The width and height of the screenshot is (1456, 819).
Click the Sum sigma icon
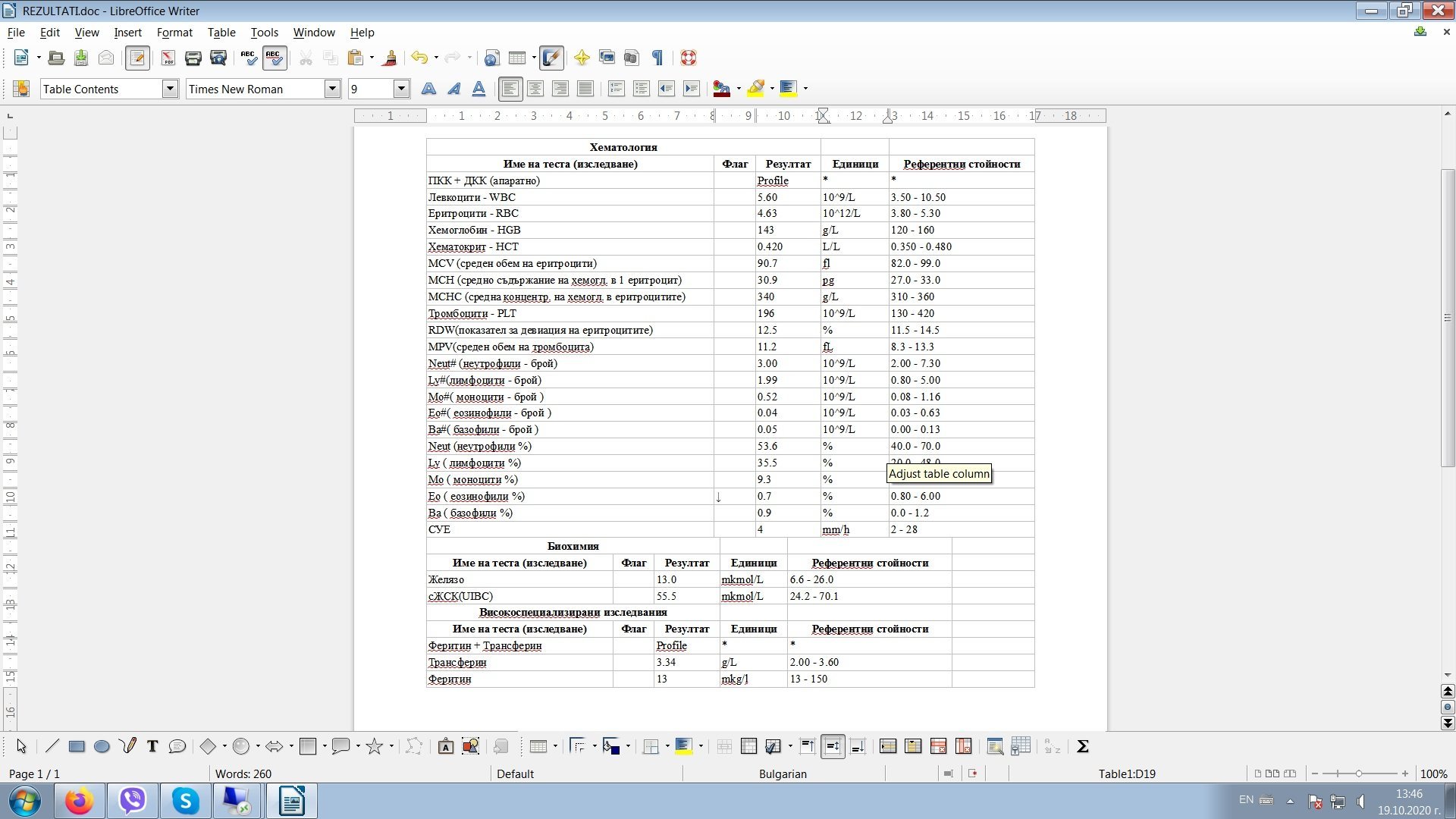[1083, 746]
